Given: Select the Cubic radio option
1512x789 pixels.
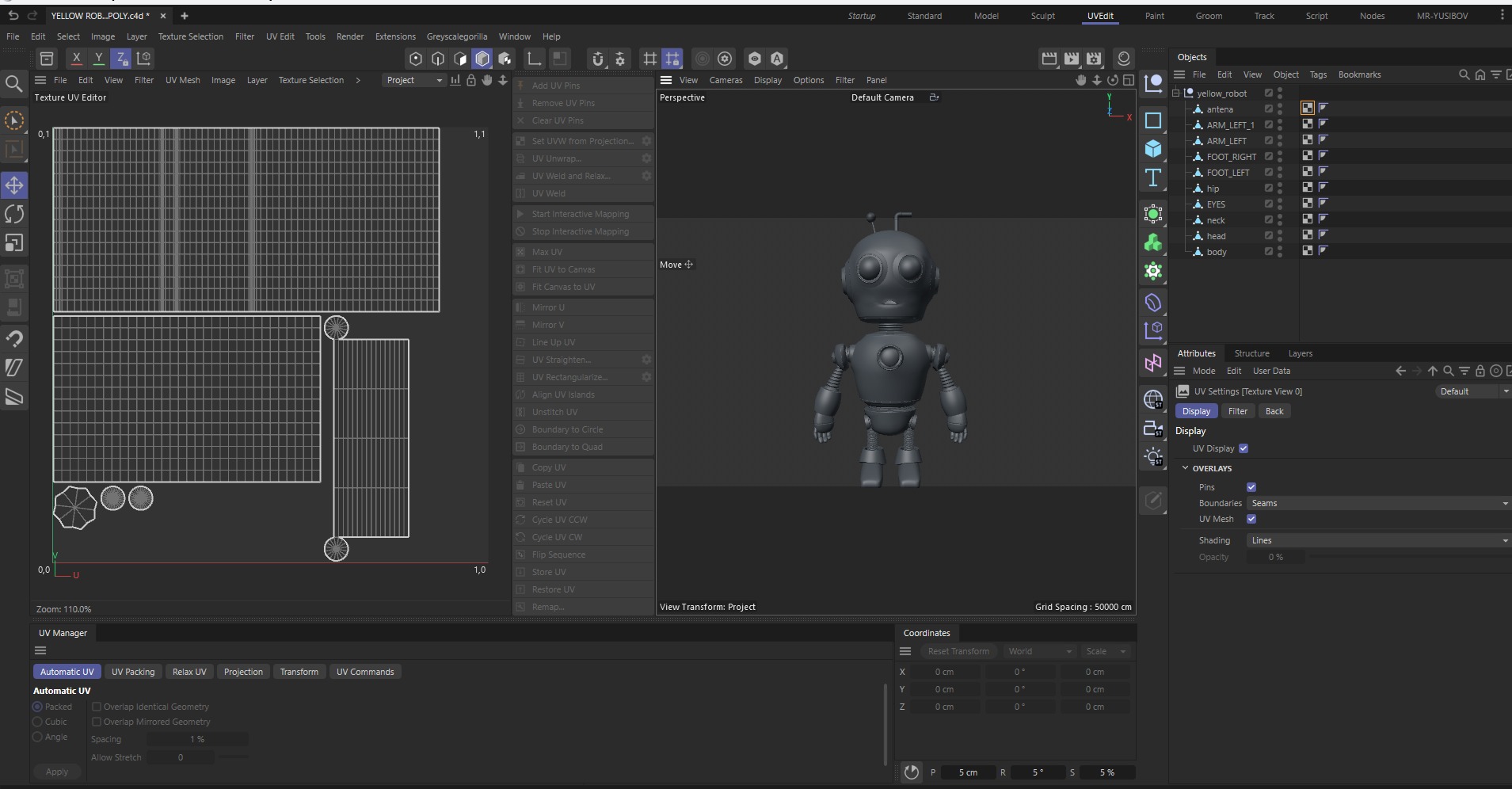Looking at the screenshot, I should 37,722.
